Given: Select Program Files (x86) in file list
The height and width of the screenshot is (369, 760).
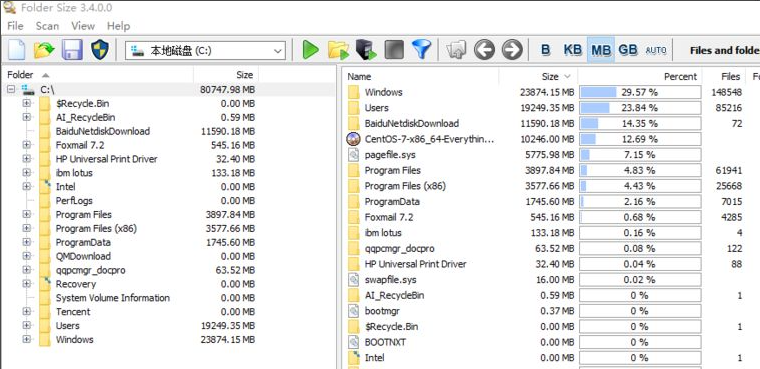Looking at the screenshot, I should point(405,186).
